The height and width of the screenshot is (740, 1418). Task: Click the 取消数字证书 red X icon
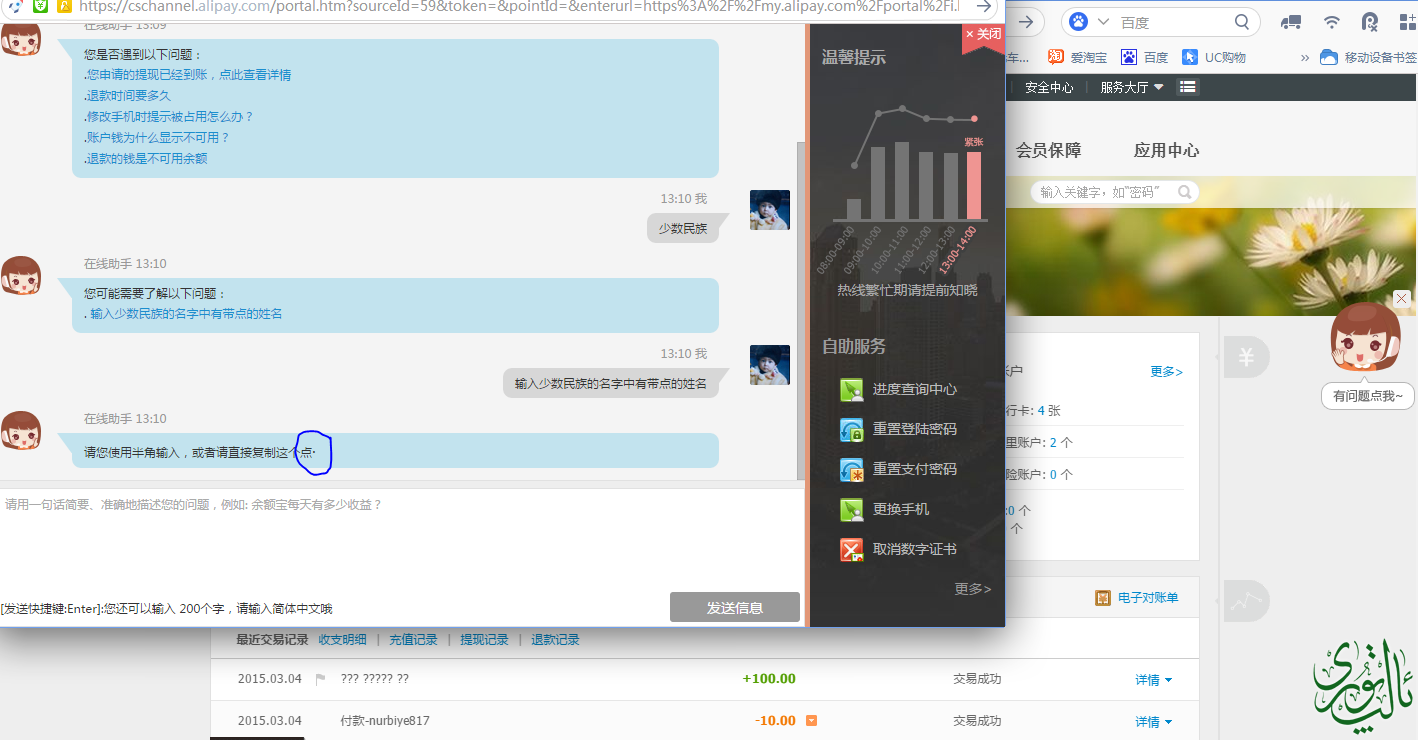[x=851, y=550]
